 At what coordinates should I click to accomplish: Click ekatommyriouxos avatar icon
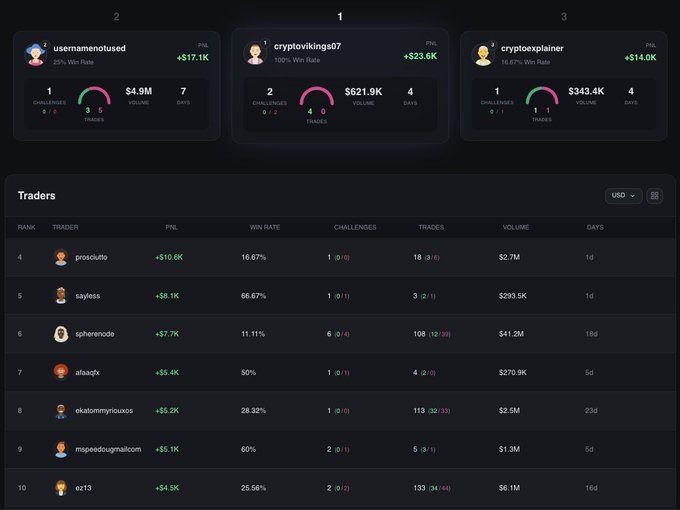61,411
